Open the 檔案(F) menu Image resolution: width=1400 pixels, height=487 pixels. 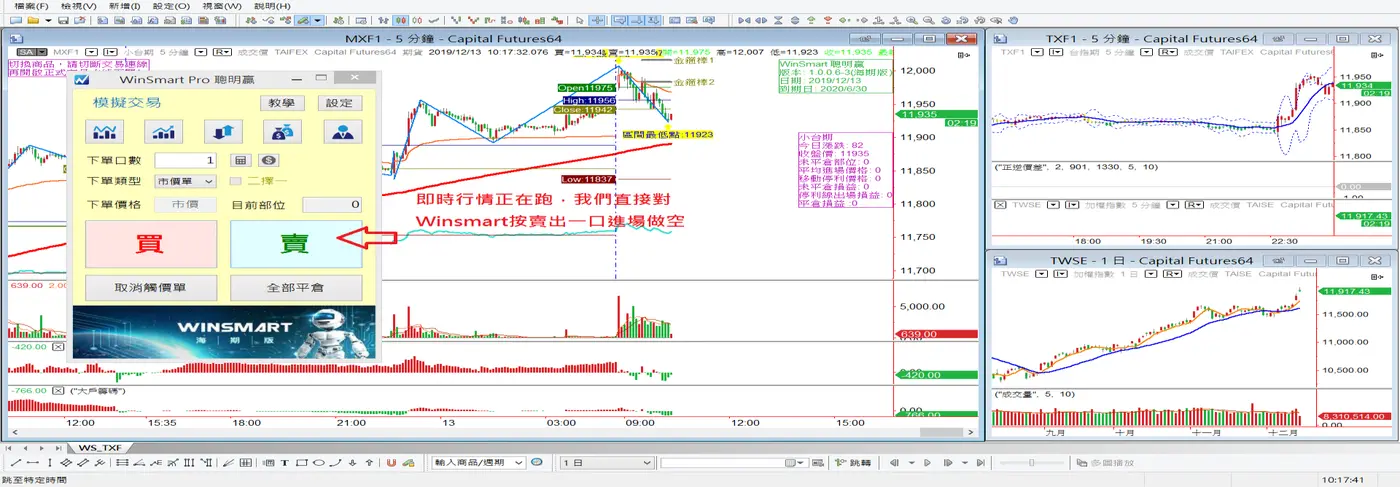pyautogui.click(x=29, y=6)
